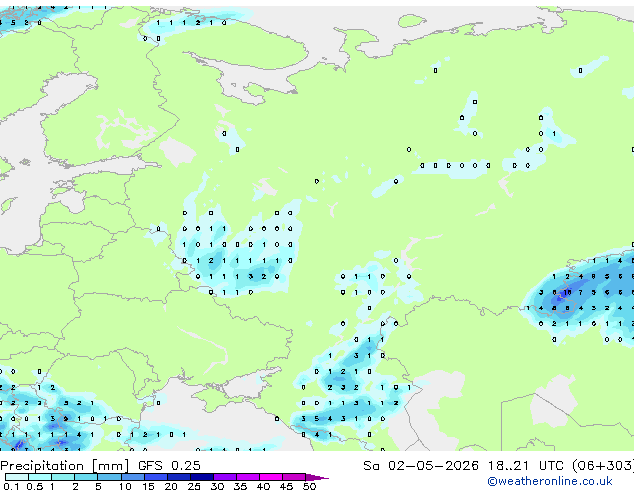This screenshot has height=490, width=634.
Task: Click the legend's pointed end above 50 mm
Action: [317, 477]
